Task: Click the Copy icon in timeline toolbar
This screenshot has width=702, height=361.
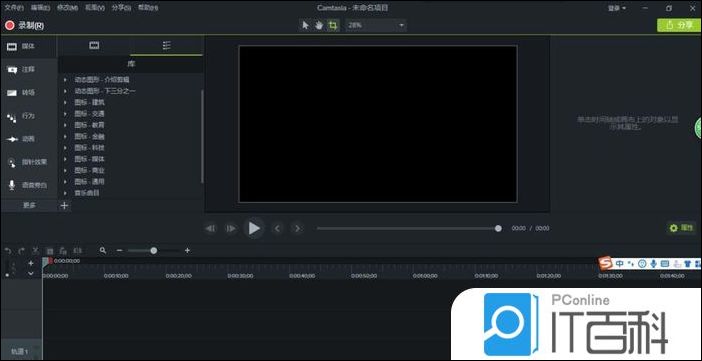Action: pos(50,251)
